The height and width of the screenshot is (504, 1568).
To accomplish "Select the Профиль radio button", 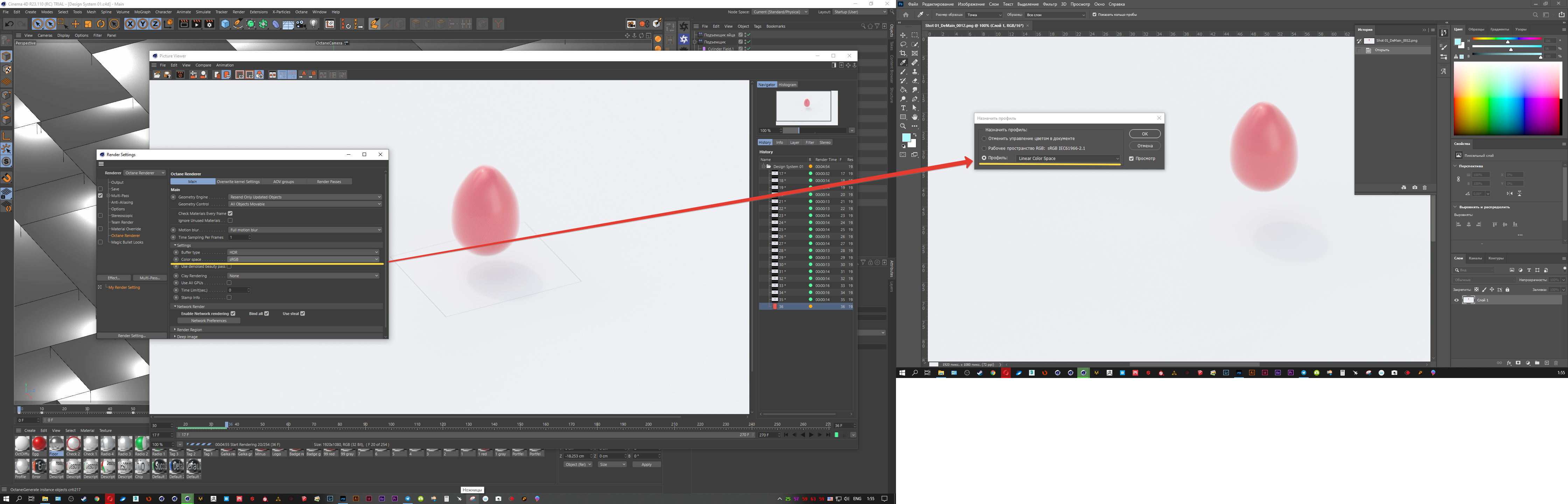I will coord(983,158).
